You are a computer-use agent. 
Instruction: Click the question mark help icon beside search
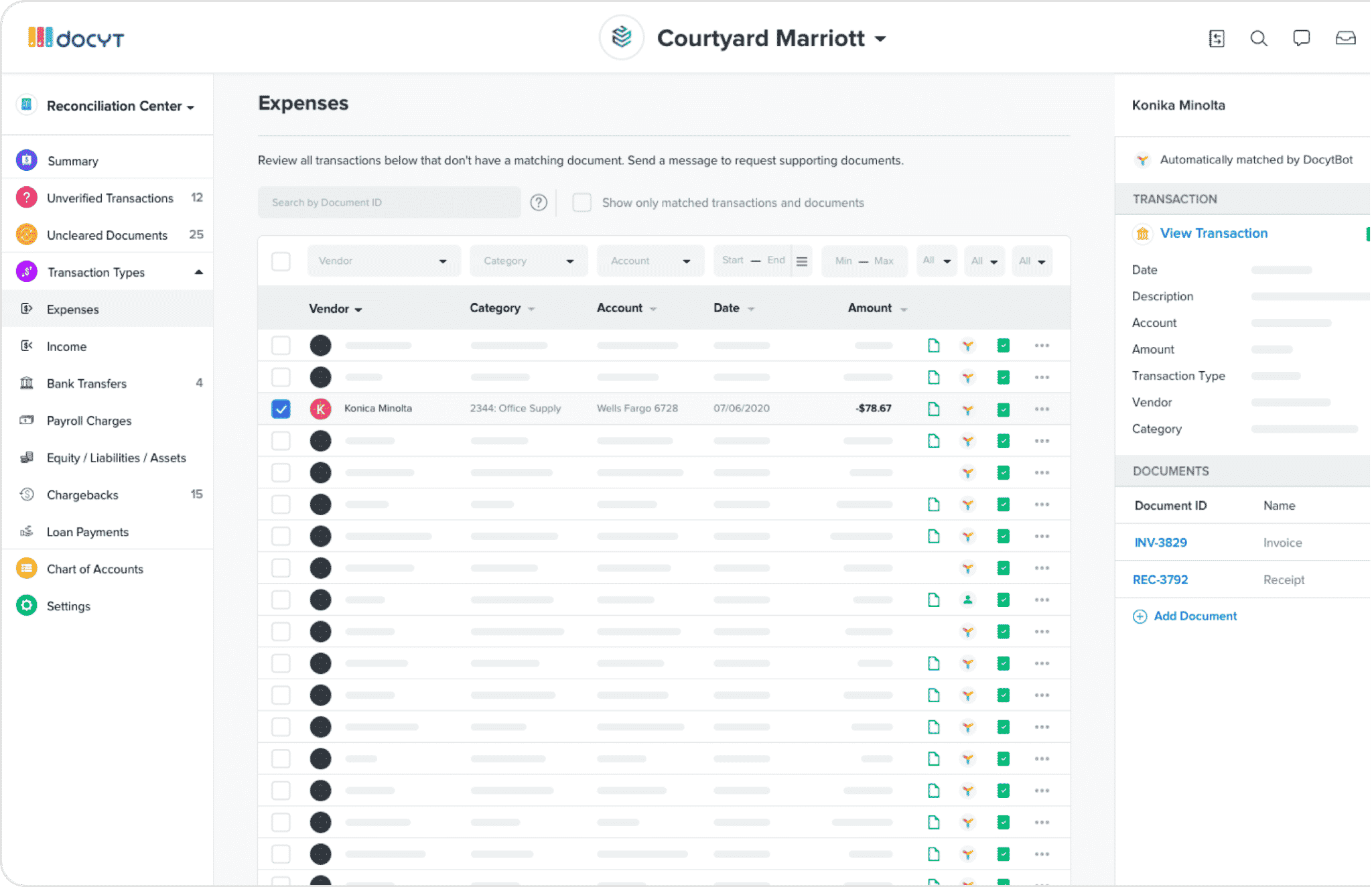tap(539, 202)
